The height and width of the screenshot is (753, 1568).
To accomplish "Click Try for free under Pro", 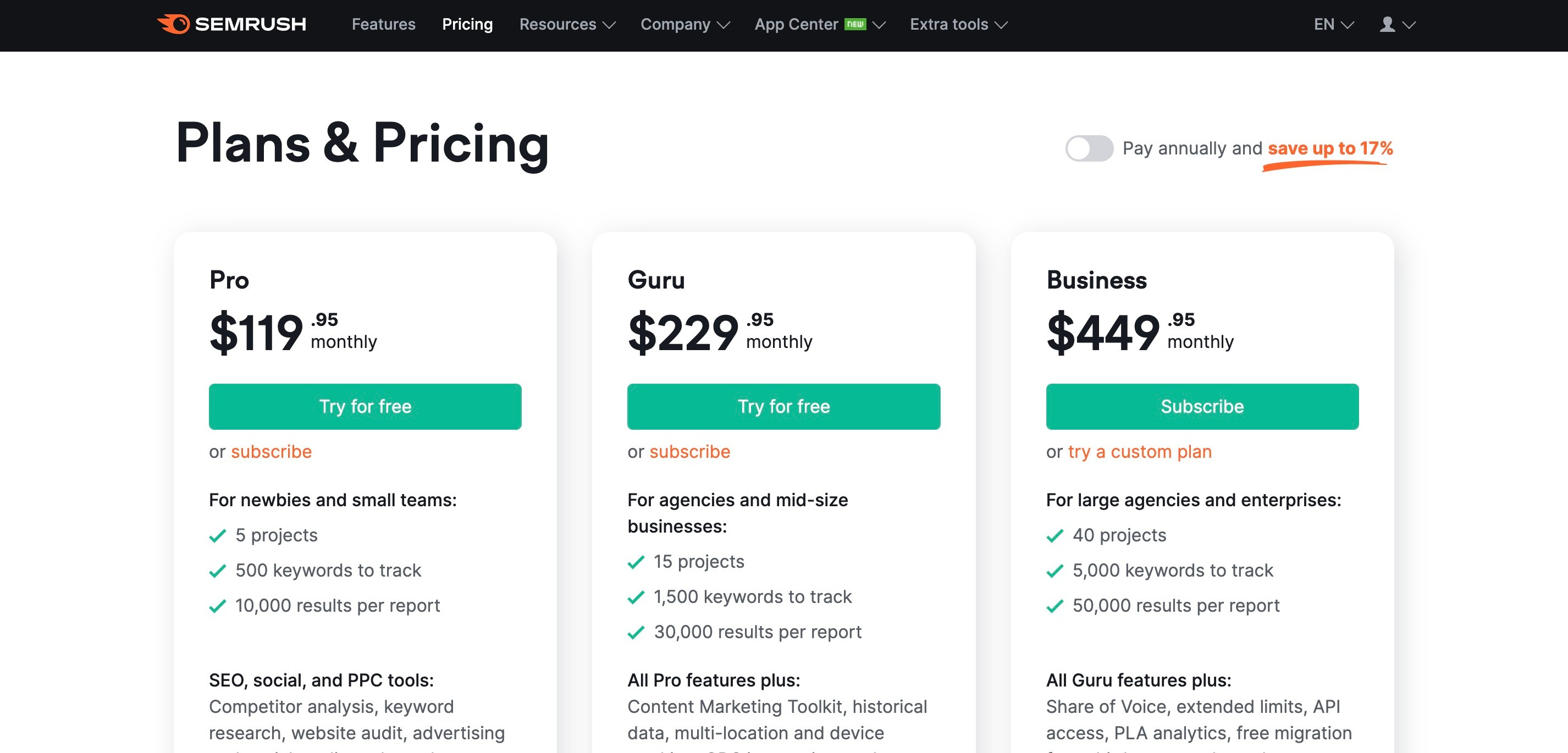I will point(365,406).
